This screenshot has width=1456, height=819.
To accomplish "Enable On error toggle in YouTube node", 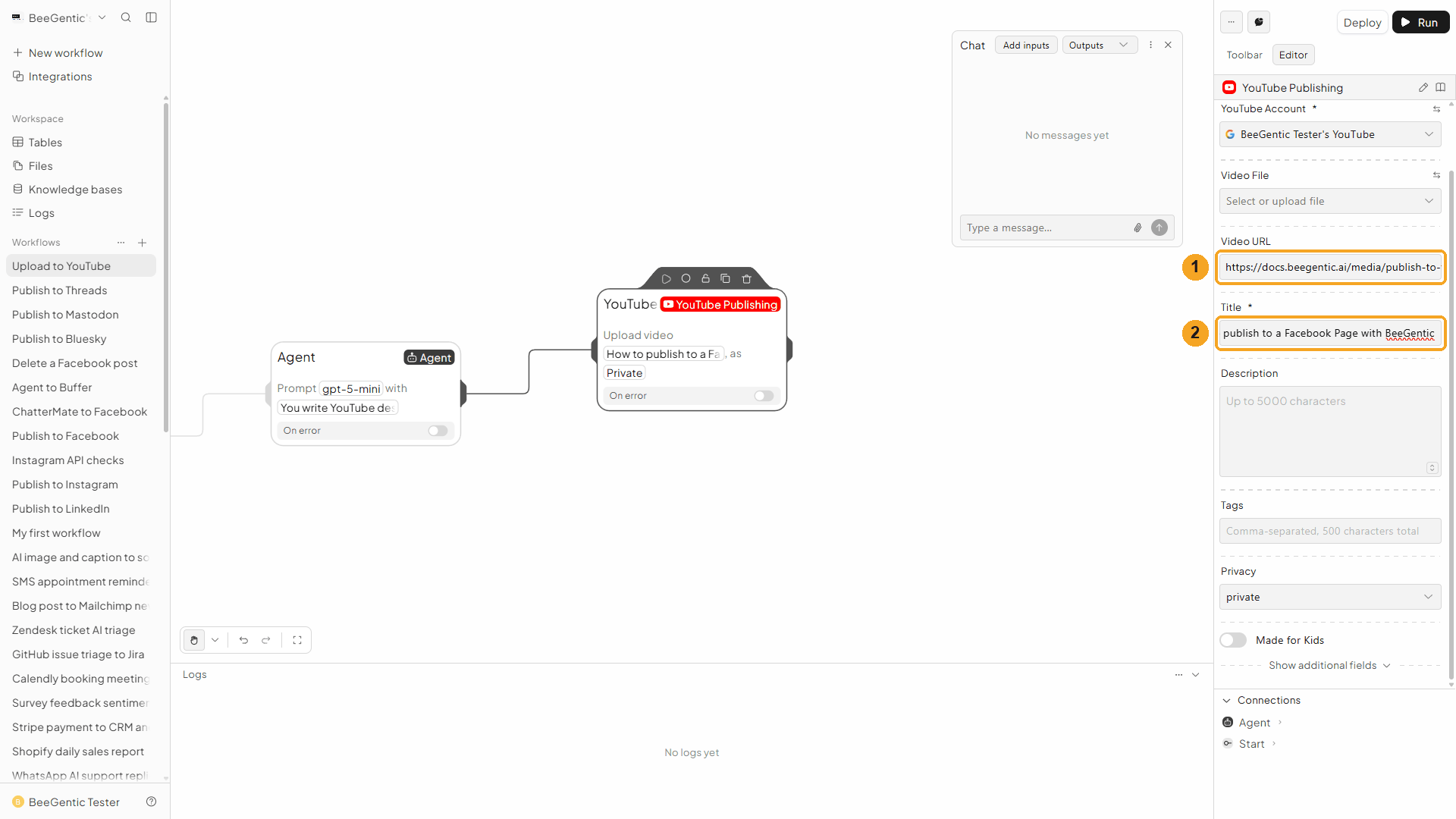I will tap(764, 396).
